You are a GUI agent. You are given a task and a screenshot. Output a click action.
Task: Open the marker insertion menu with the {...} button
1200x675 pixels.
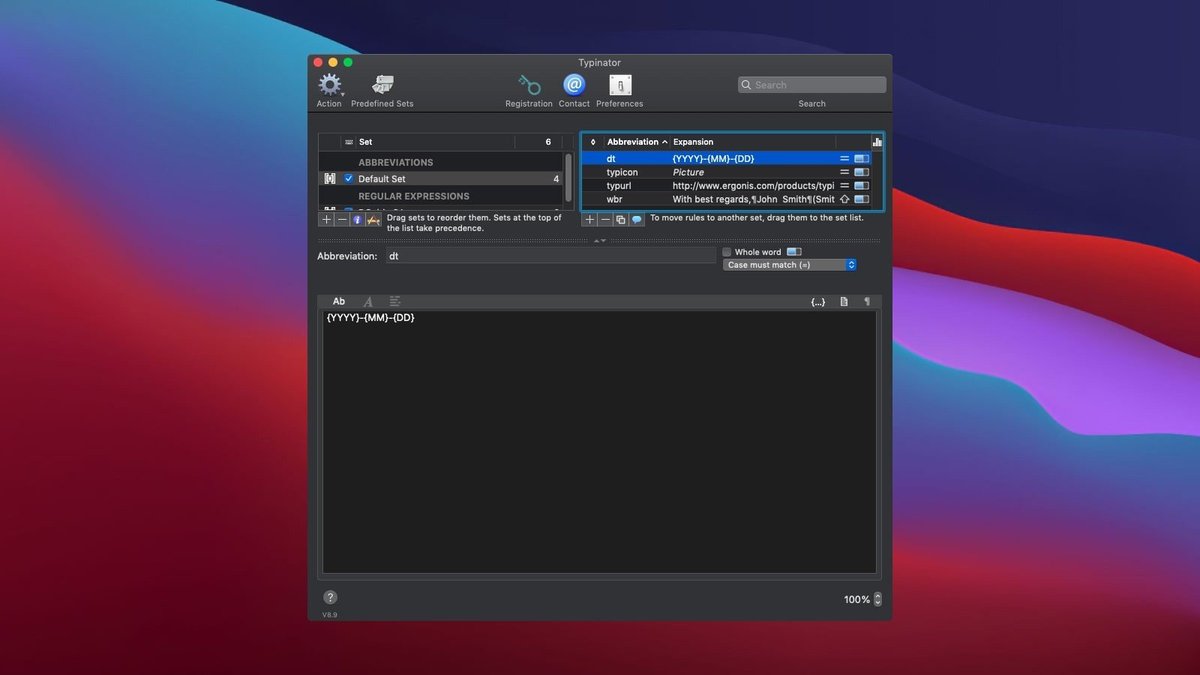pos(818,300)
